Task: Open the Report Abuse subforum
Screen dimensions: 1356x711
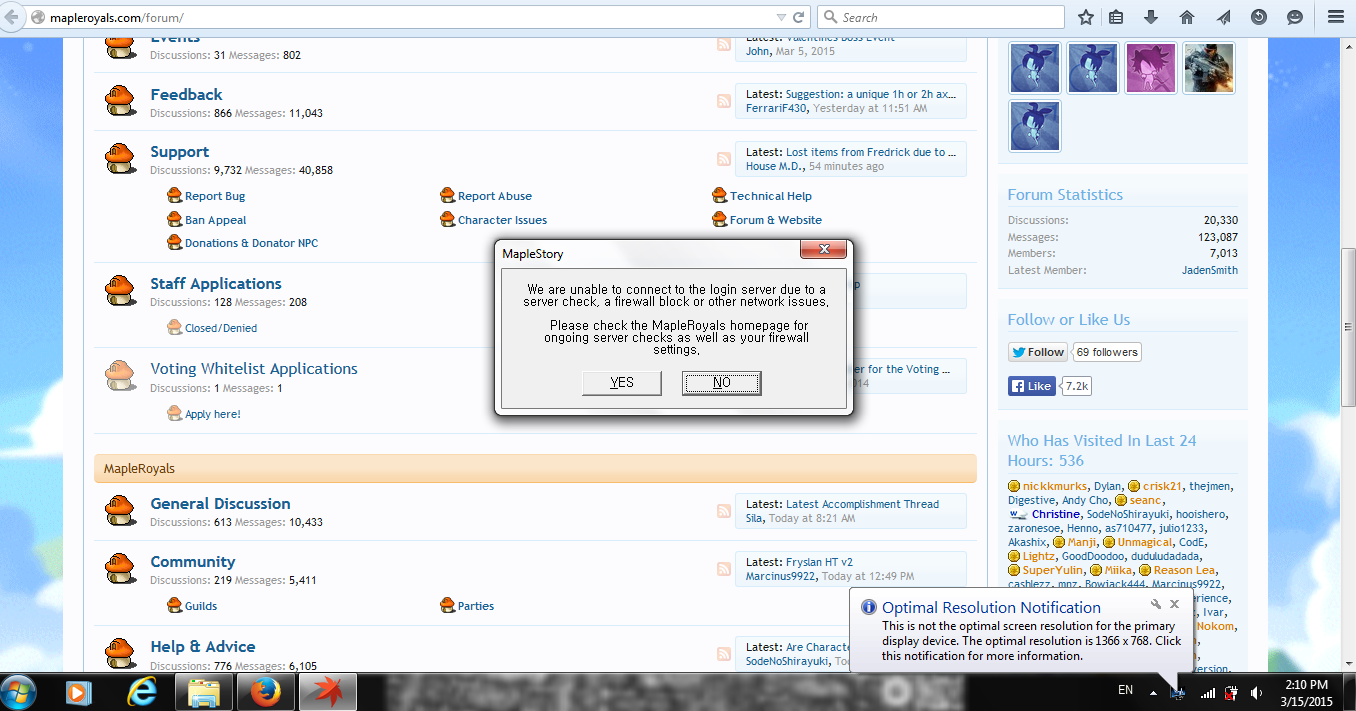Action: (x=495, y=196)
